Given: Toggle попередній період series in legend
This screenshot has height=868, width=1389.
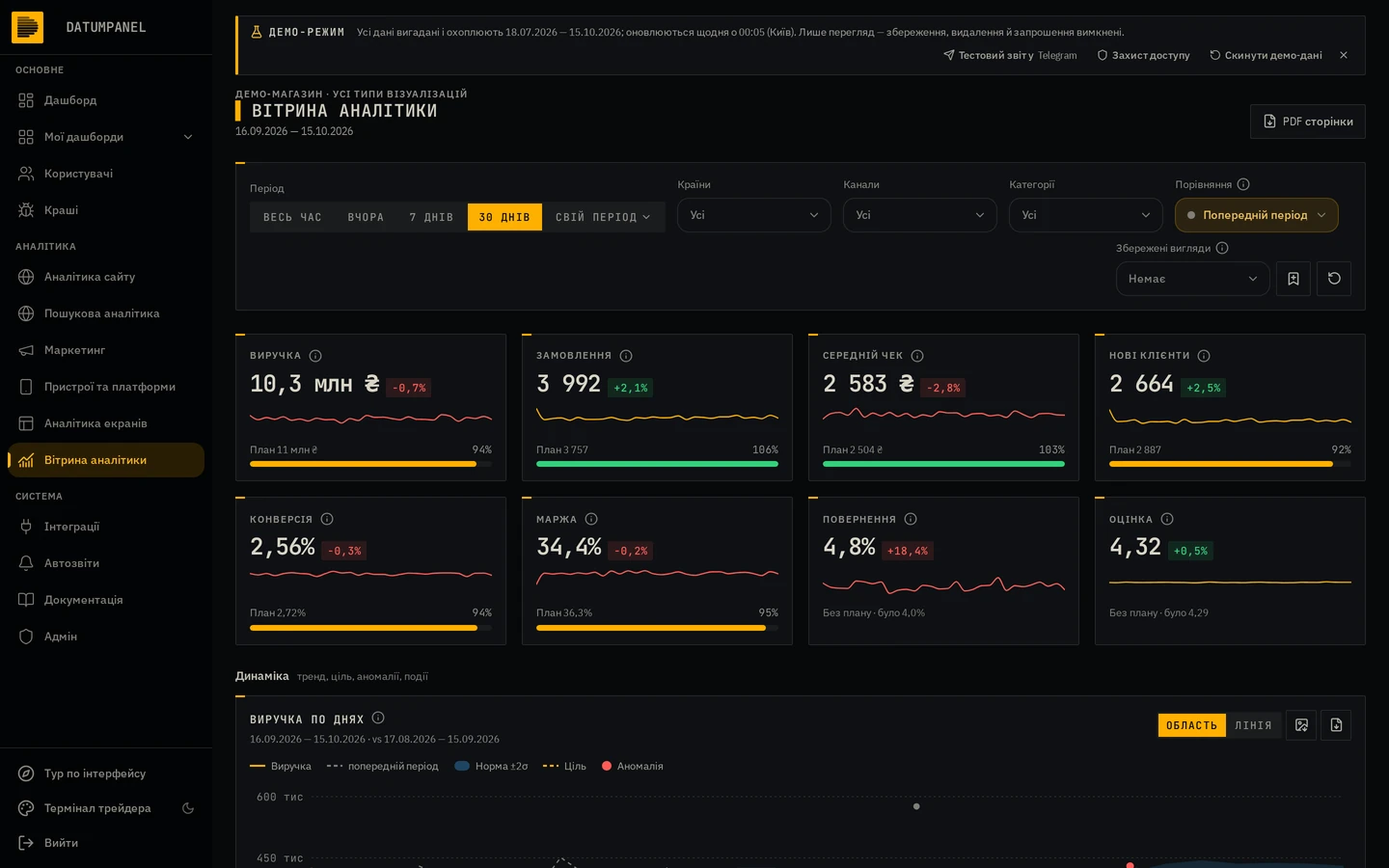Looking at the screenshot, I should (x=382, y=766).
